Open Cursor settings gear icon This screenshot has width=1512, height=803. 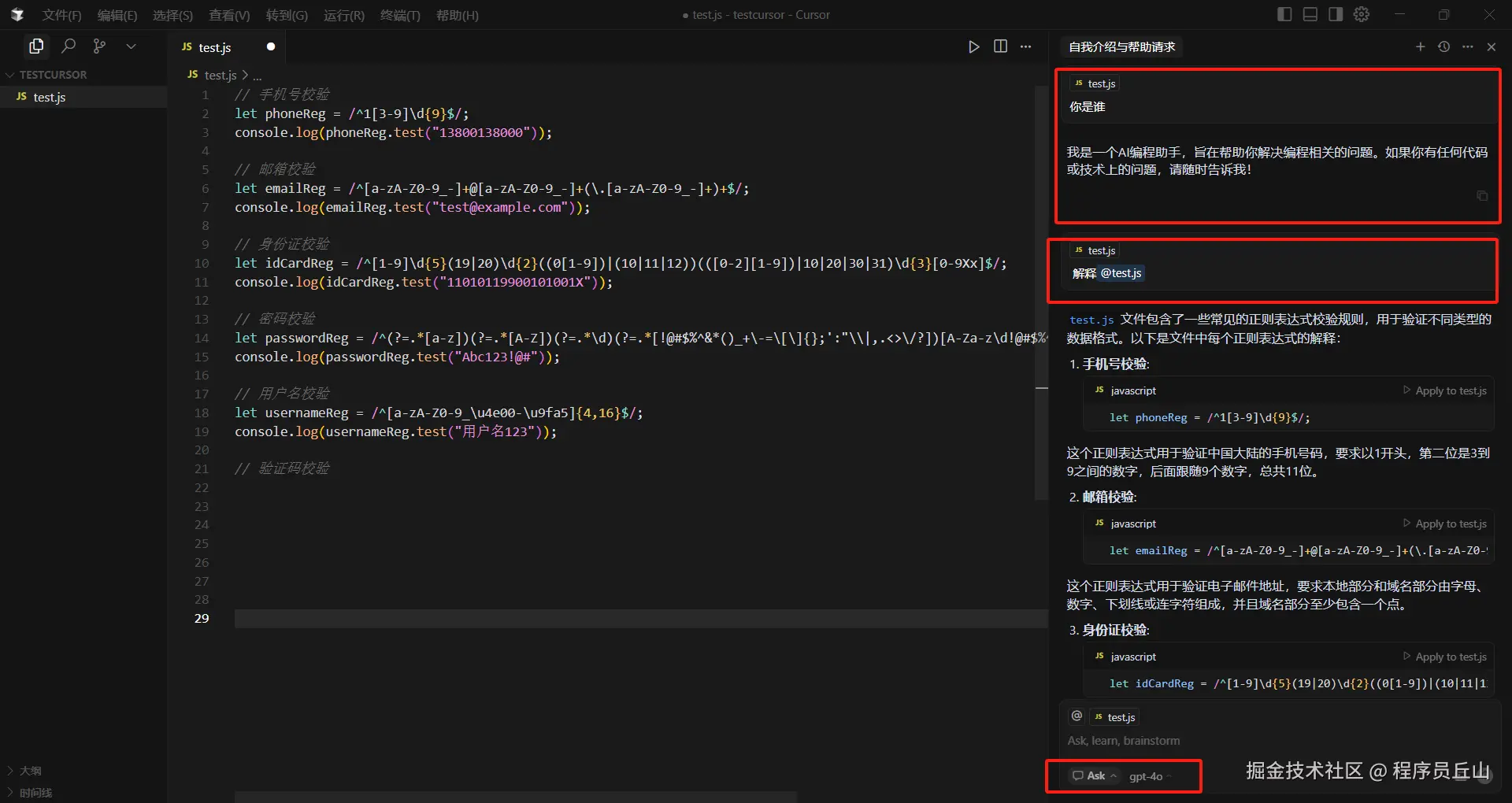[x=1362, y=14]
